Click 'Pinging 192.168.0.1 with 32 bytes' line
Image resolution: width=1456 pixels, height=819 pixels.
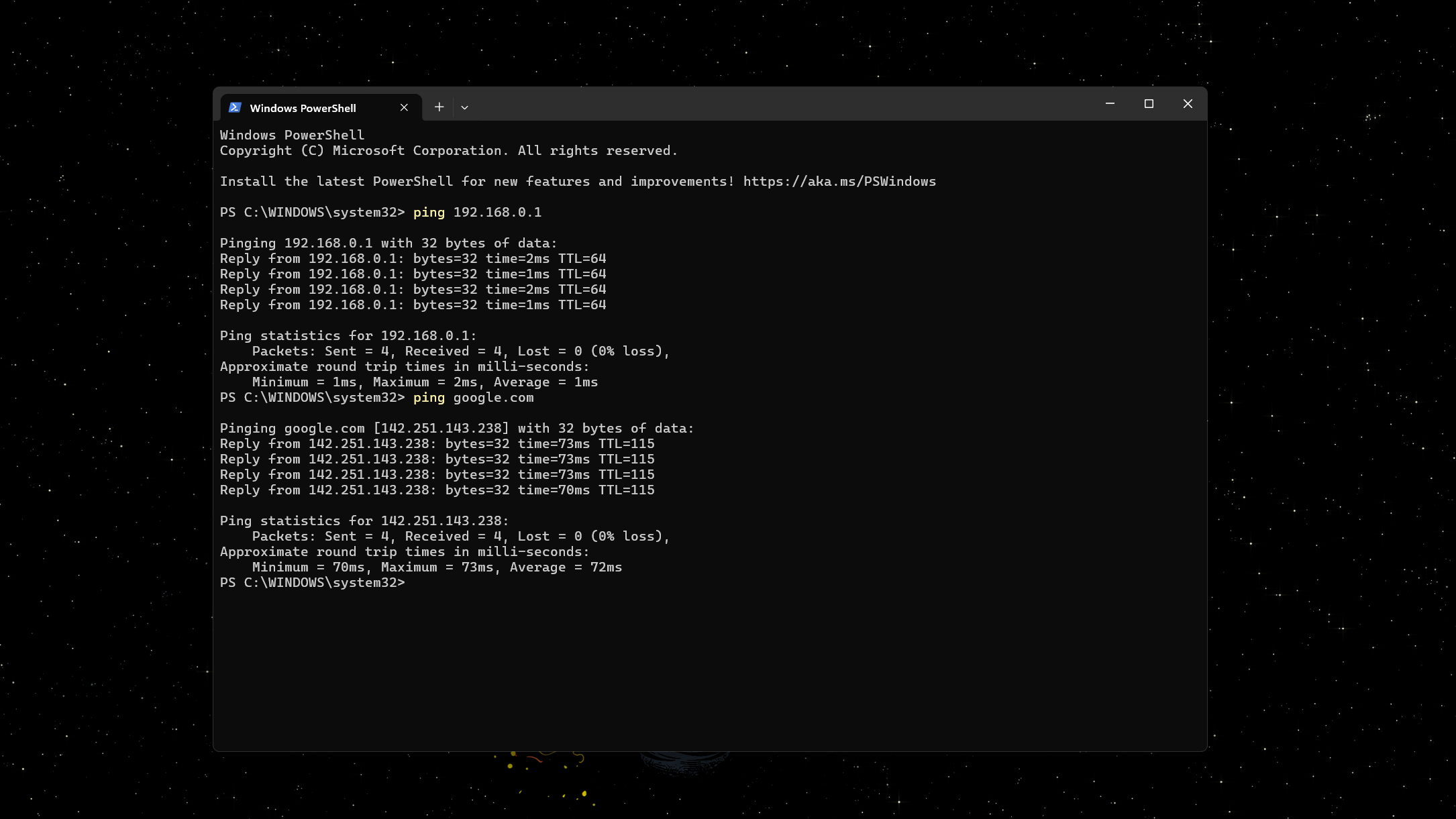point(388,243)
